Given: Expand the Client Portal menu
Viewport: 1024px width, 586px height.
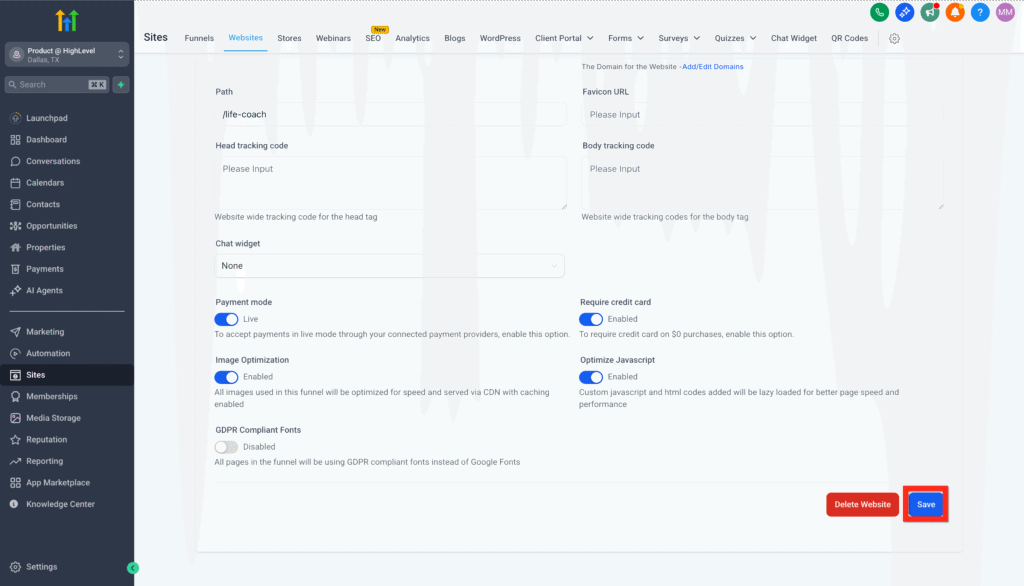Looking at the screenshot, I should 564,38.
